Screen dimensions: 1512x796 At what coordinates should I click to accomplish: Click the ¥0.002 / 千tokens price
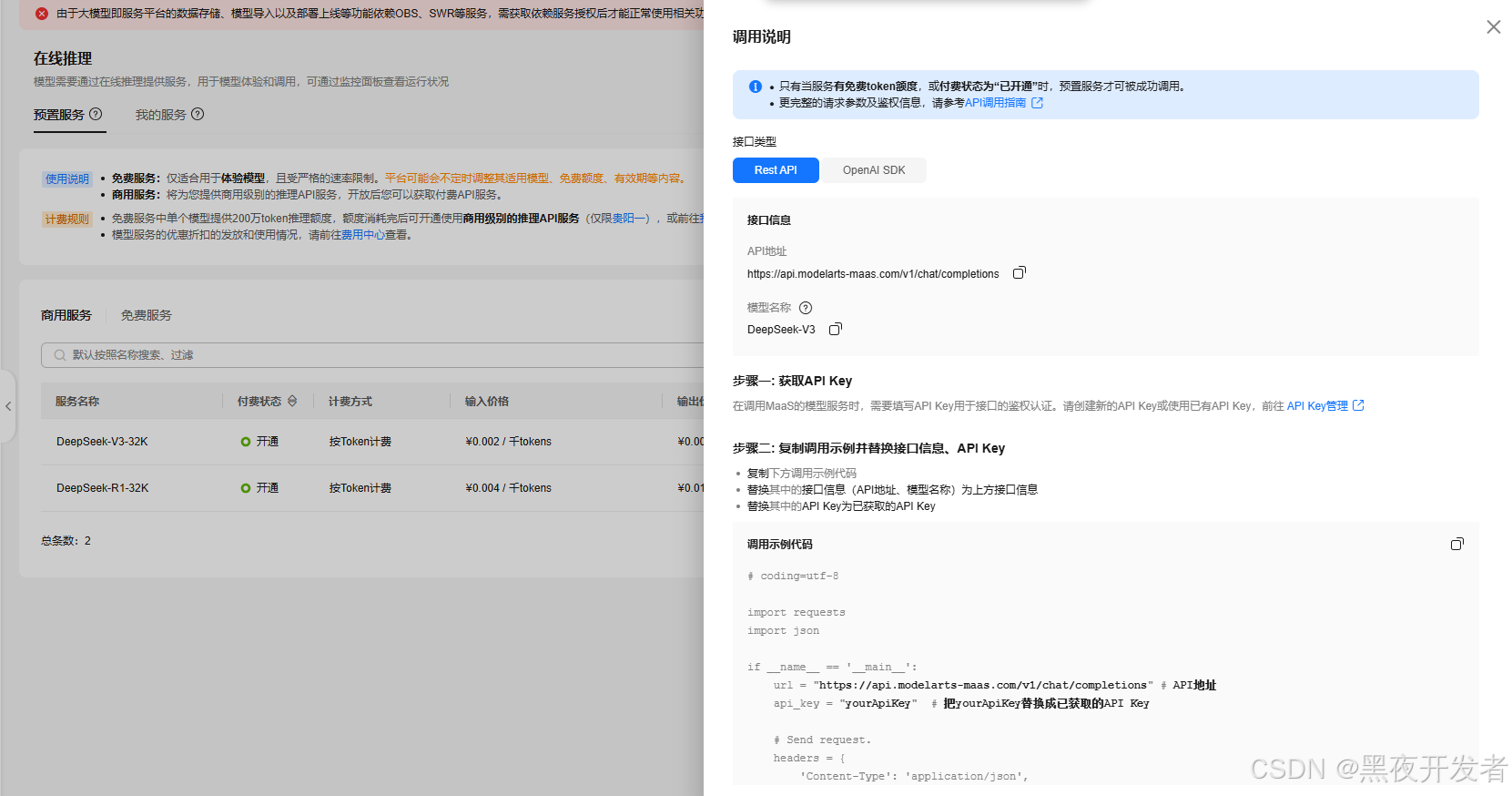click(x=508, y=442)
